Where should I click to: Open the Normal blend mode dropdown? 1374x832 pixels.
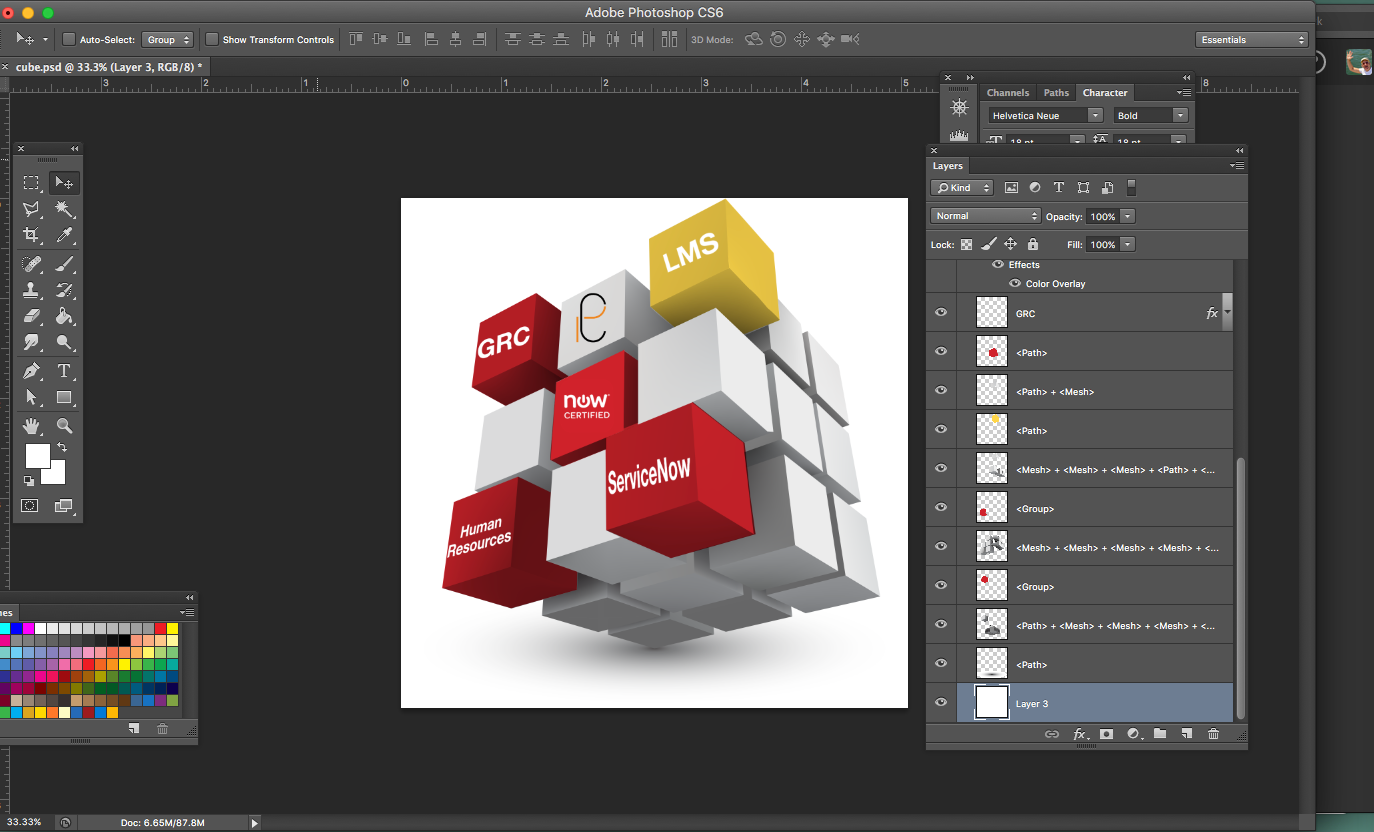click(986, 216)
